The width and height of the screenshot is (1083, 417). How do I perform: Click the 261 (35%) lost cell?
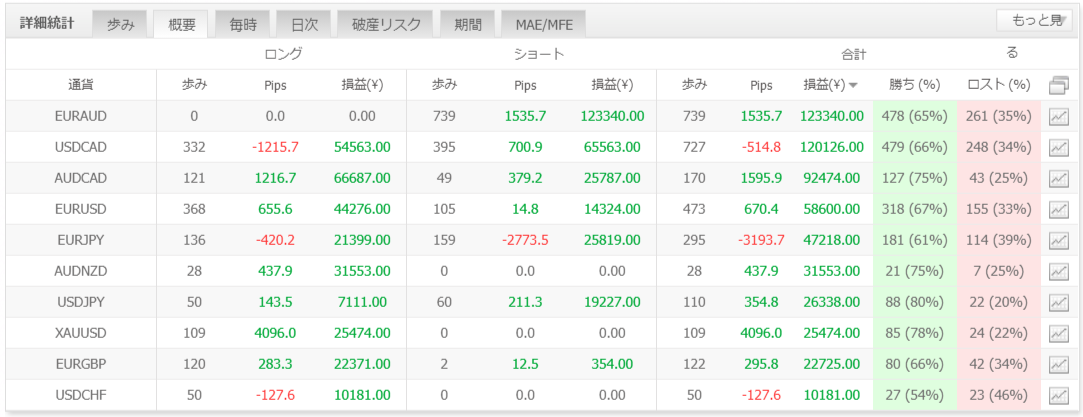(x=999, y=117)
